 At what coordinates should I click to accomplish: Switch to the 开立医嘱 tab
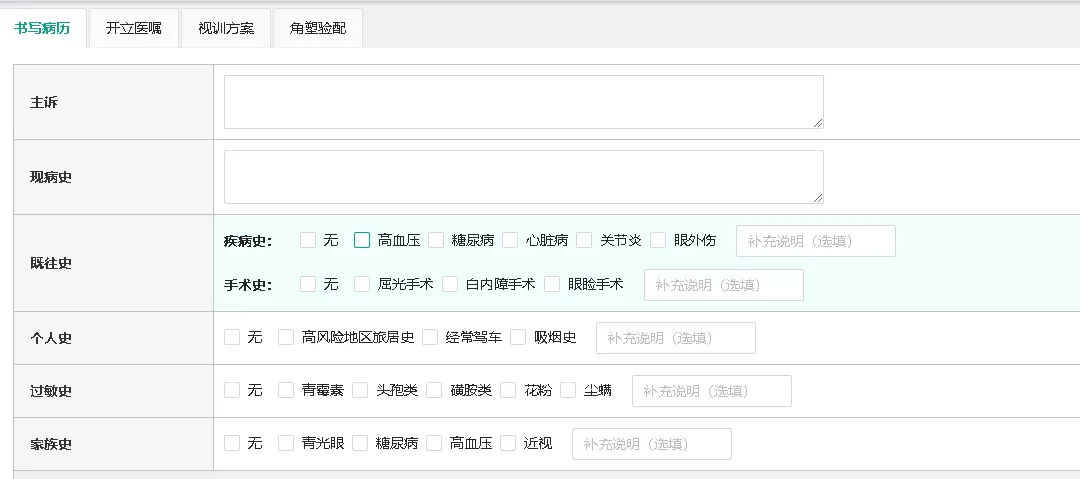pos(134,28)
